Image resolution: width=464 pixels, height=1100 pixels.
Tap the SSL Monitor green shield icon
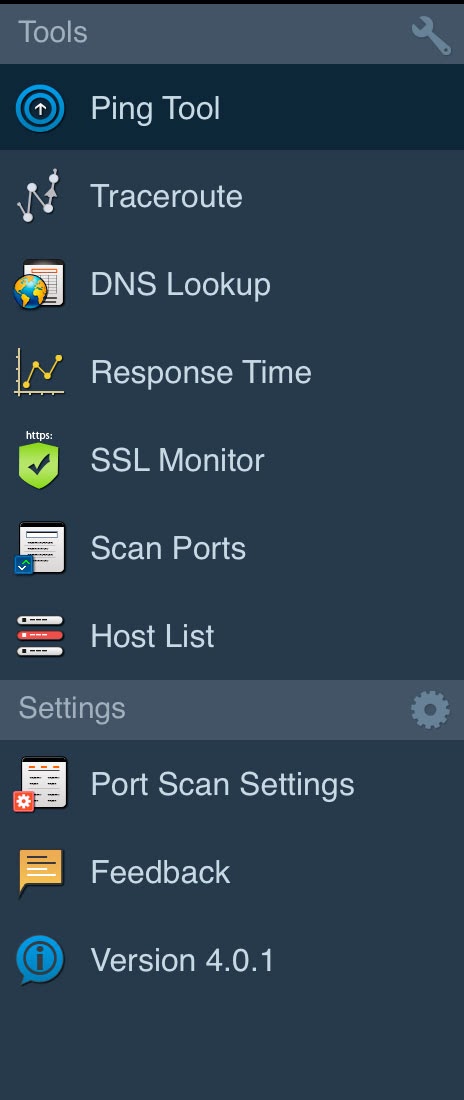click(x=39, y=460)
